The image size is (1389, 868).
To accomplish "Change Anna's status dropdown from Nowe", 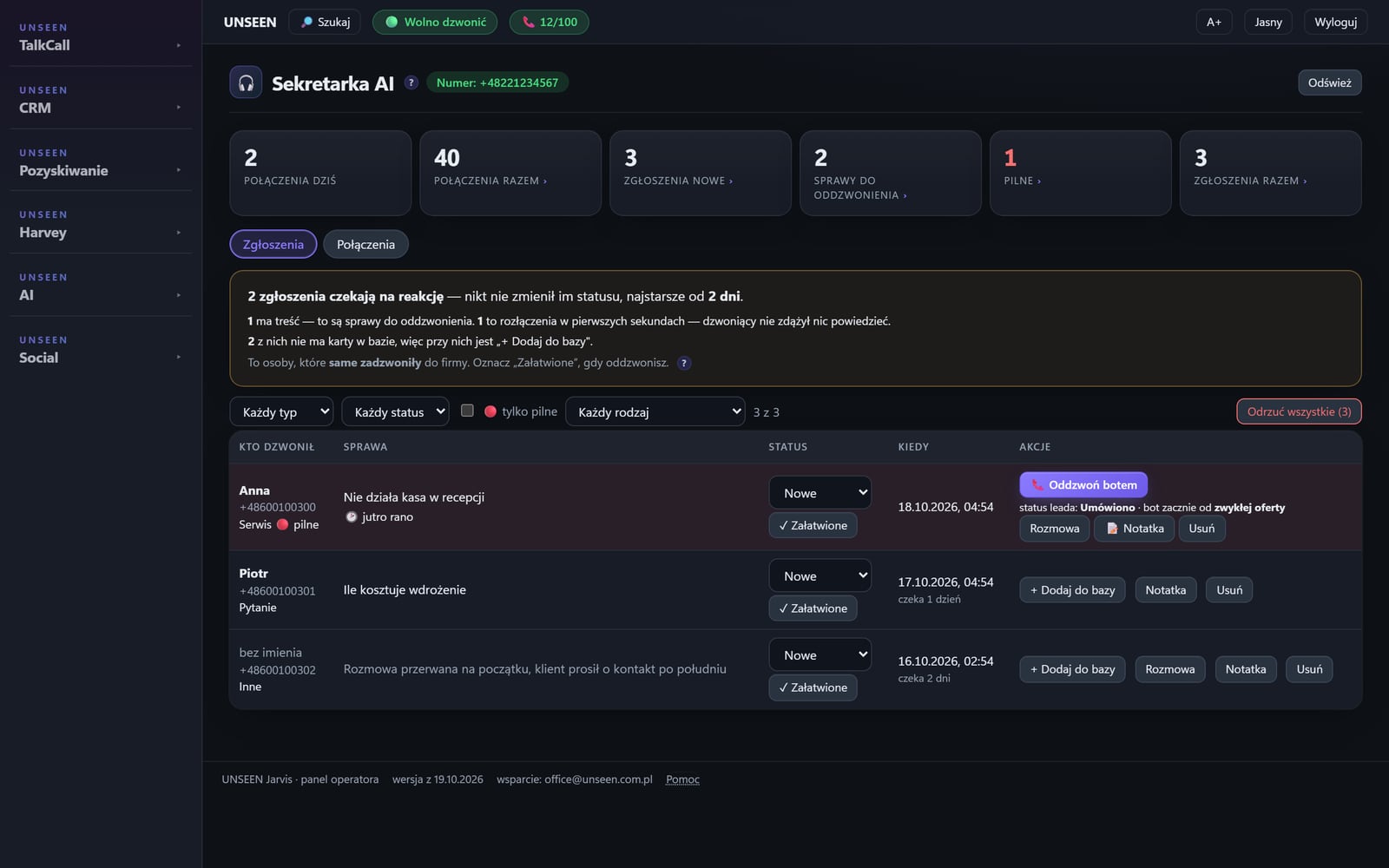I will (820, 492).
